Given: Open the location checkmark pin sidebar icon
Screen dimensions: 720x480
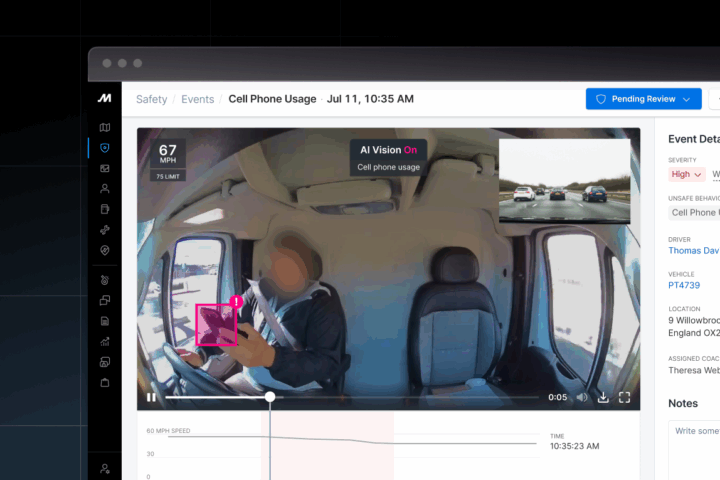Looking at the screenshot, I should (x=105, y=250).
